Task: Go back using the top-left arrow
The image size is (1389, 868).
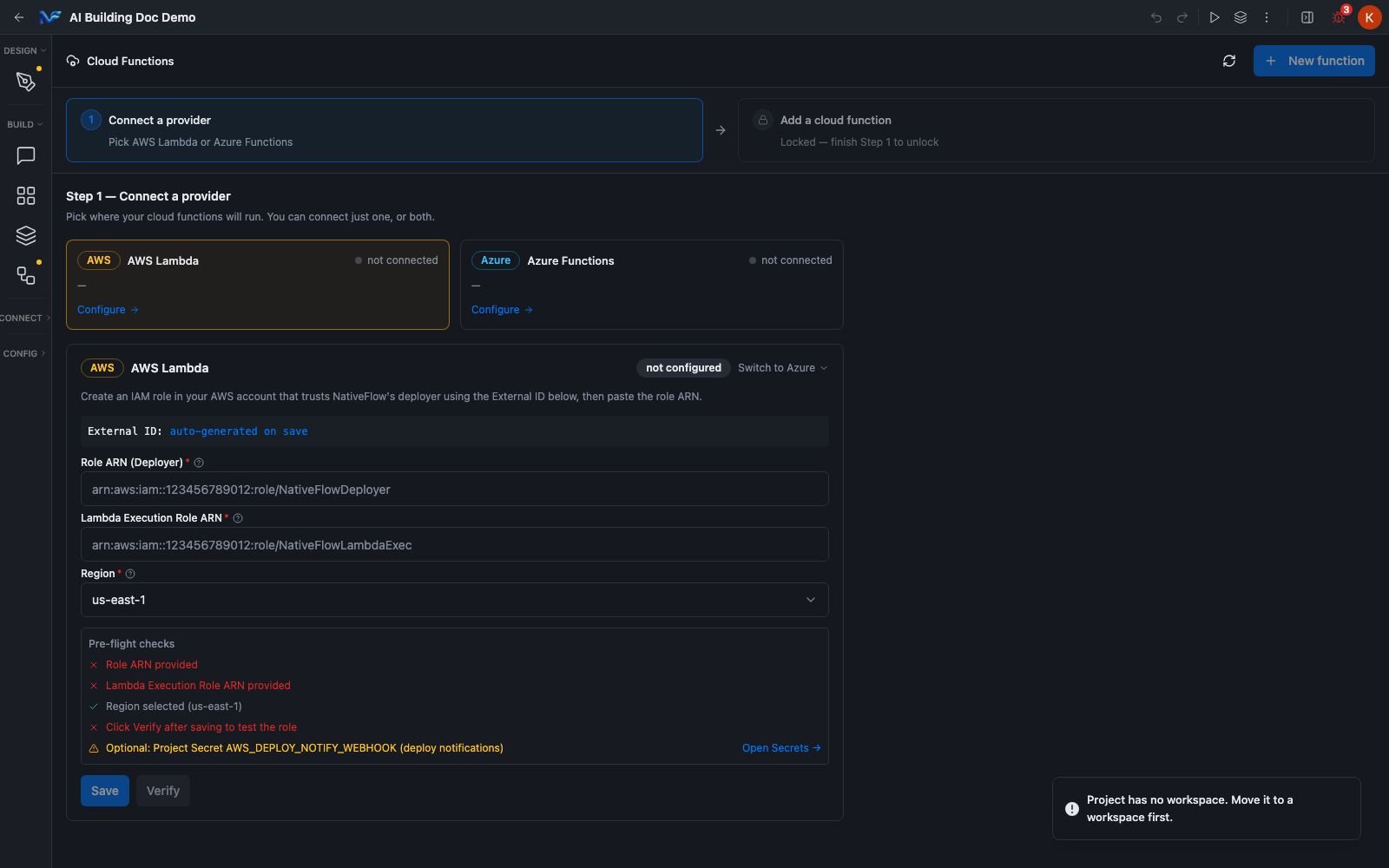Action: coord(19,17)
